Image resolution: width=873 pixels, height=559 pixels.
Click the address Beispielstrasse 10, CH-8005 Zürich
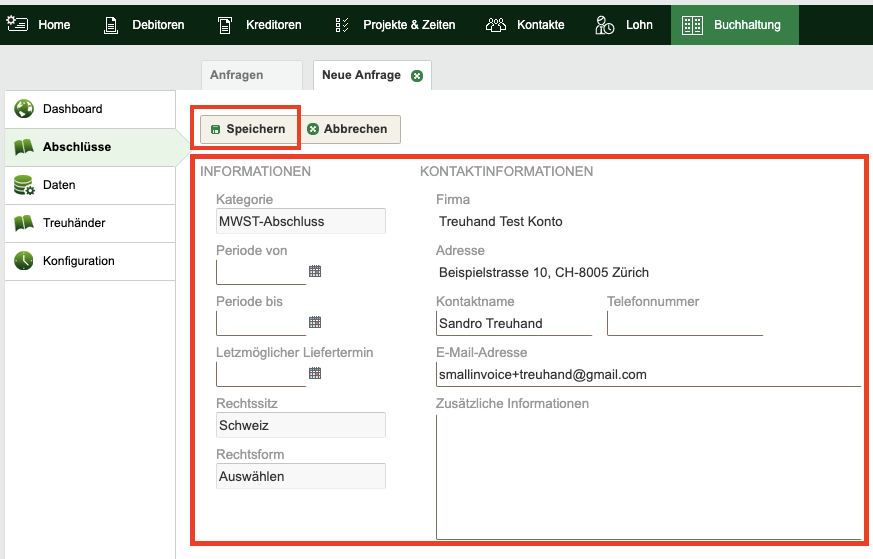544,273
